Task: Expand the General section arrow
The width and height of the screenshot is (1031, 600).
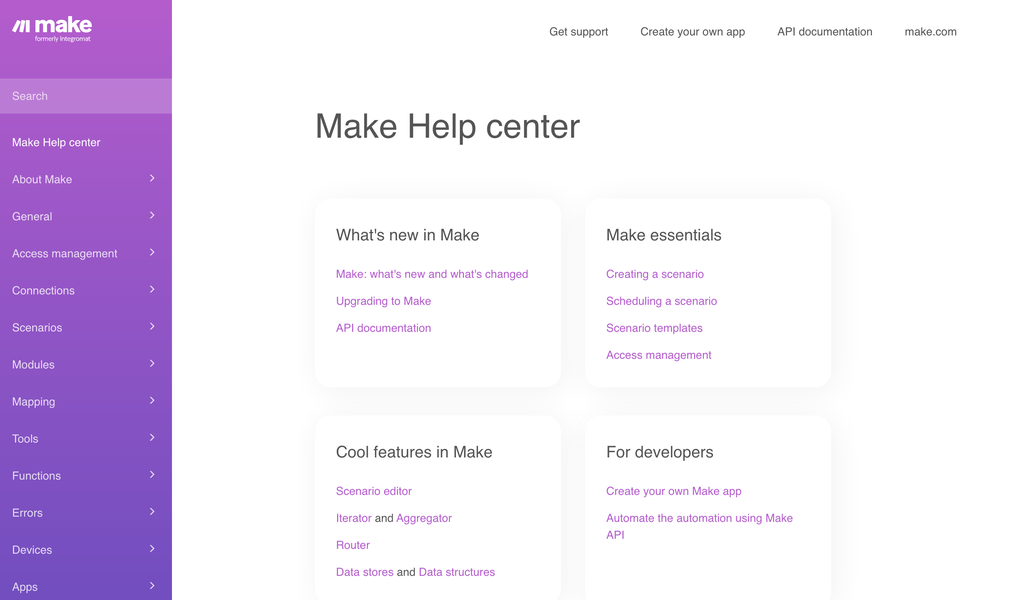Action: point(152,216)
